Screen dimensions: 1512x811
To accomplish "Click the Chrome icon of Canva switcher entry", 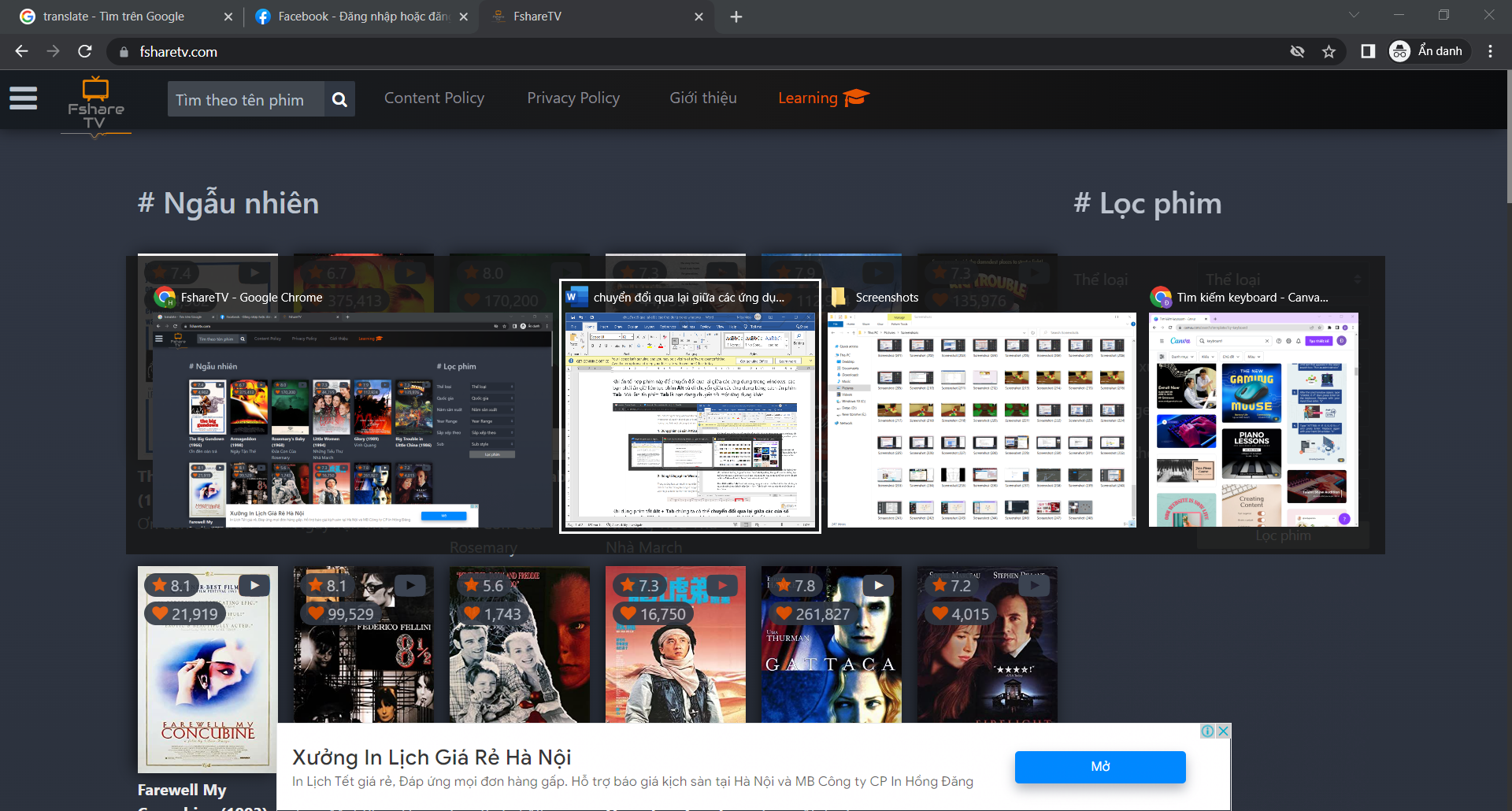I will click(x=1161, y=297).
